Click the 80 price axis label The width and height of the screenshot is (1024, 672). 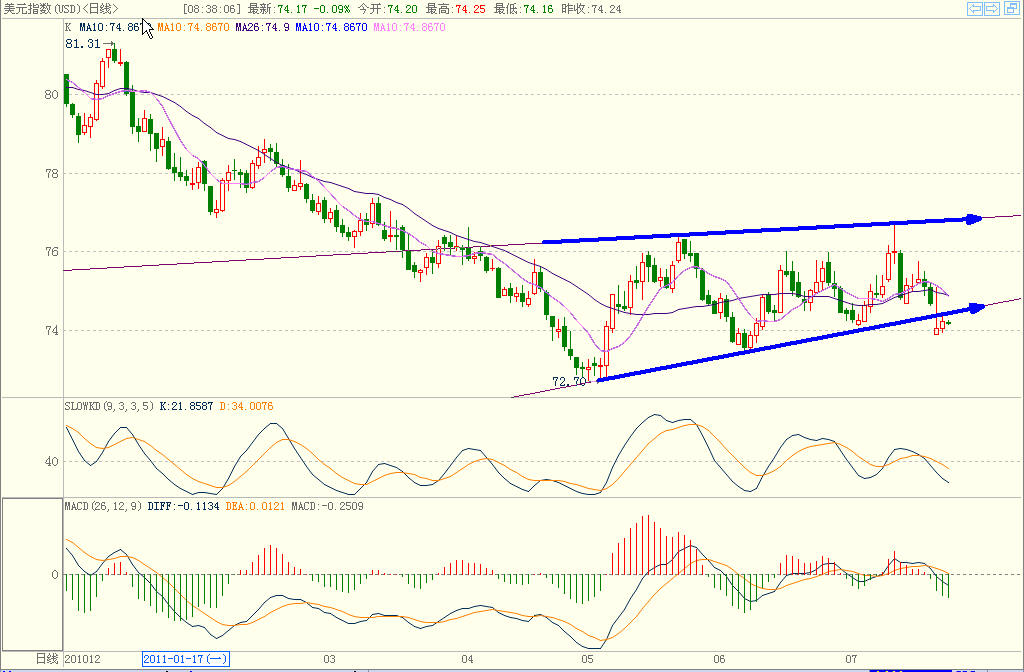pos(52,95)
